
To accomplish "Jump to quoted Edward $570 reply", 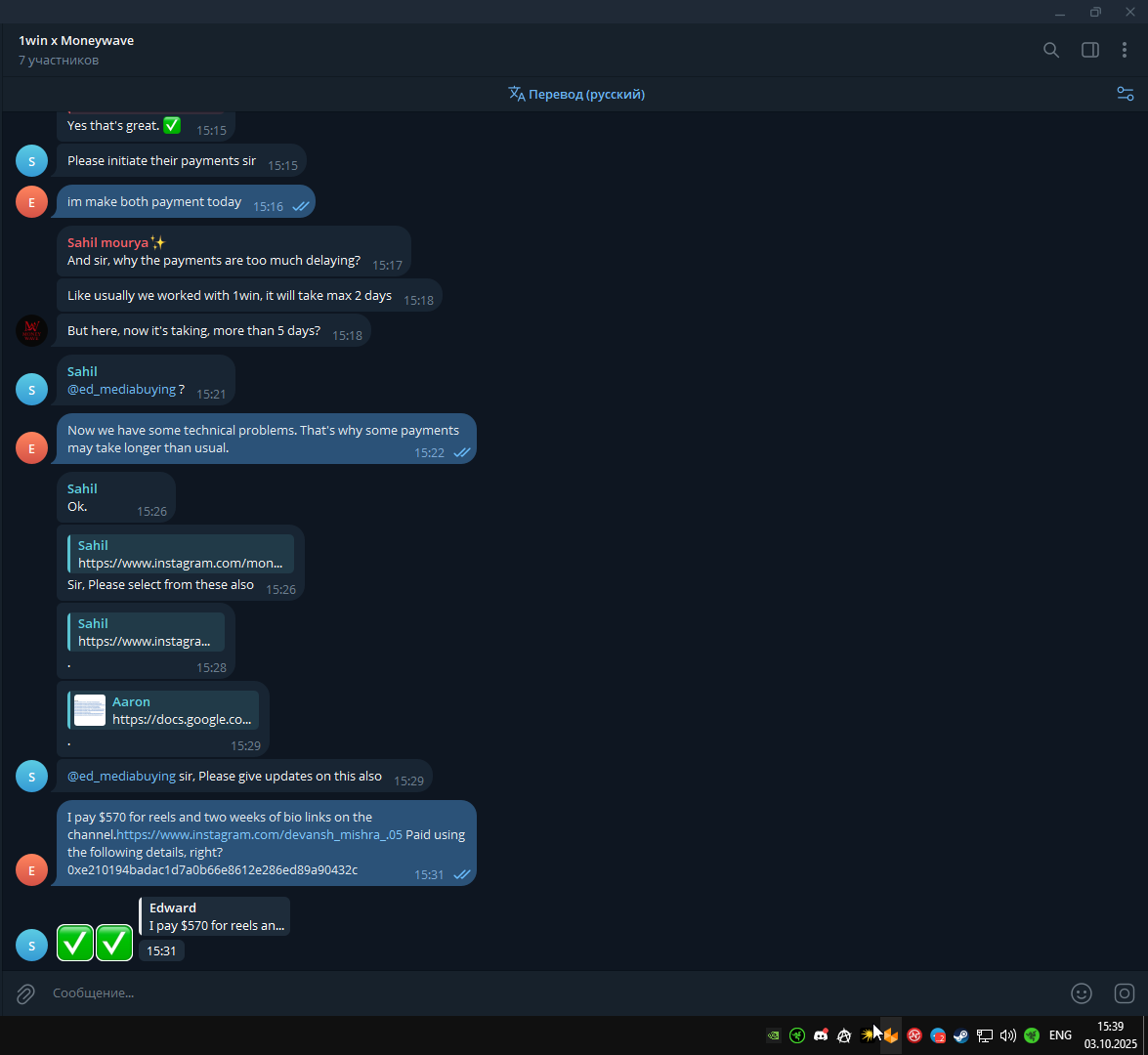I will pos(215,916).
